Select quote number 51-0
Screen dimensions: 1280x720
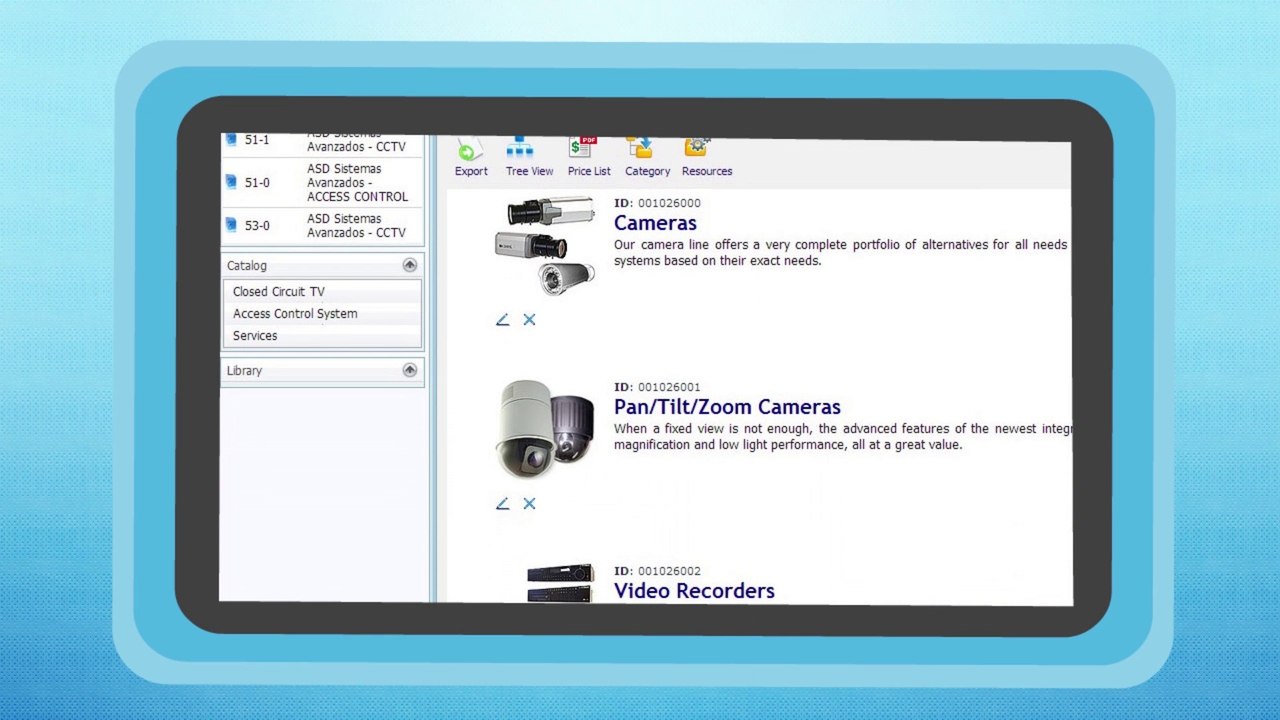coord(257,183)
